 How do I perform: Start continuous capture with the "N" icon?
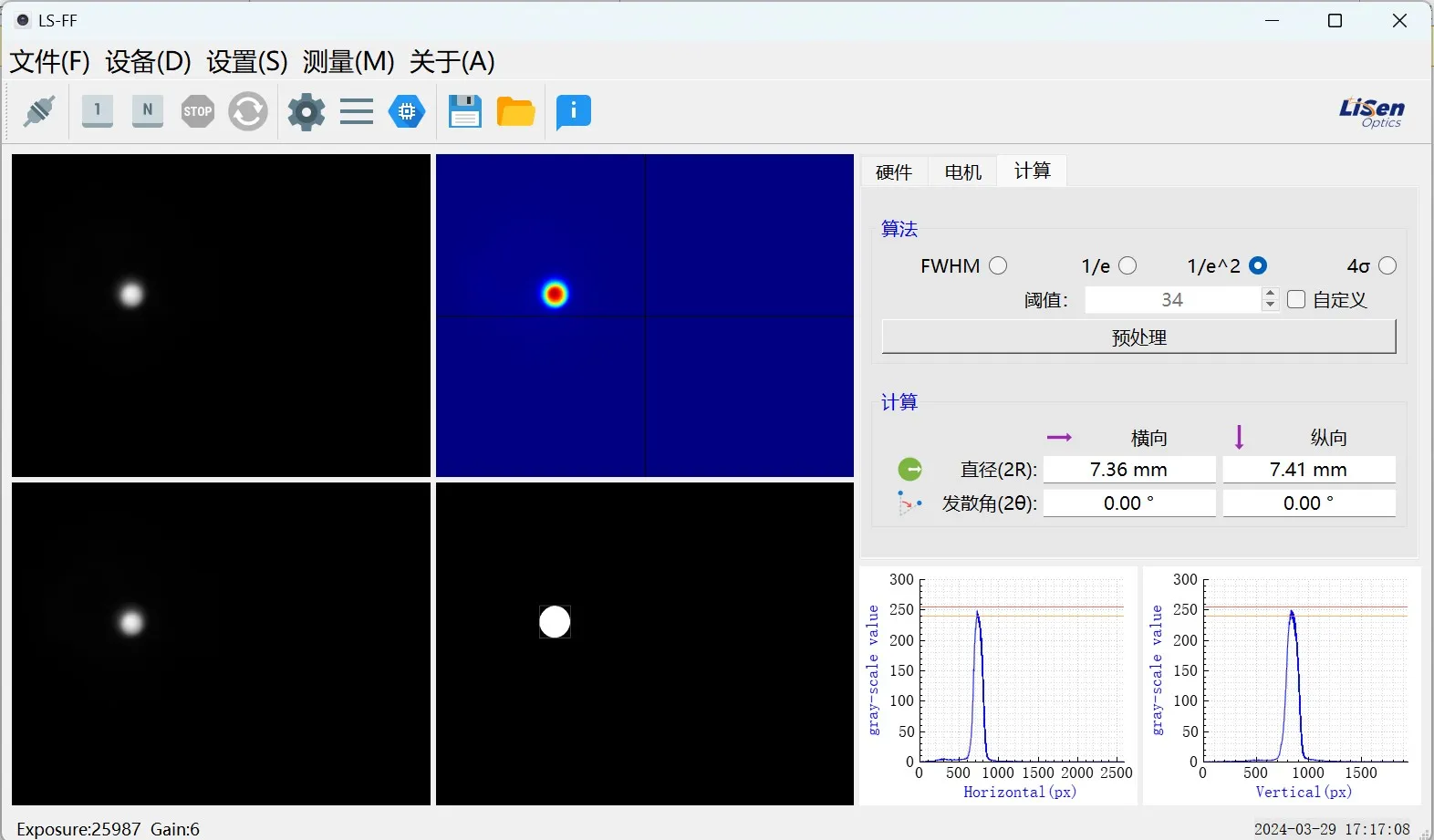147,111
